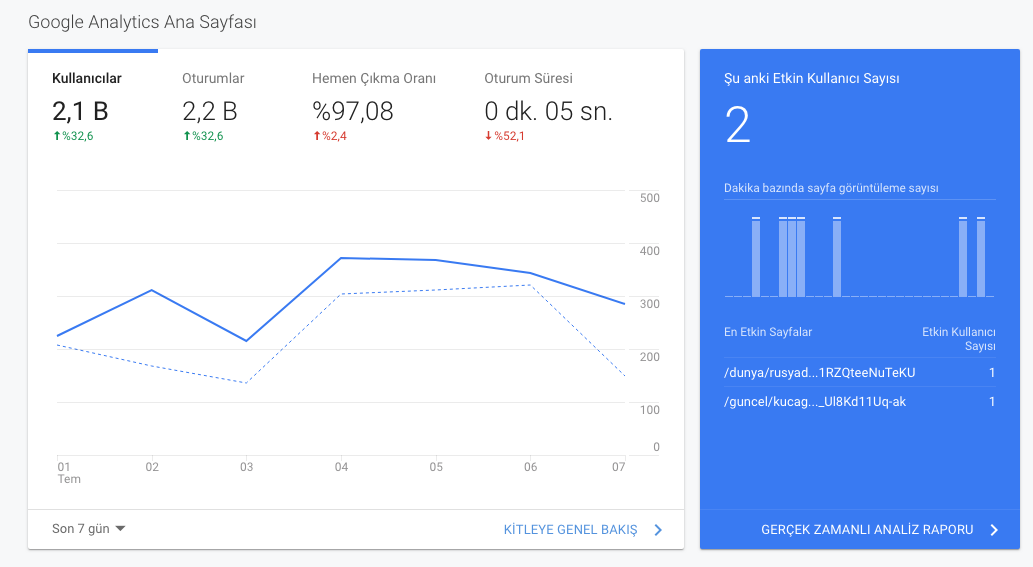Screen dimensions: 1033x567
Task: Open the /guncel/kucag... active page entry
Action: coord(859,402)
